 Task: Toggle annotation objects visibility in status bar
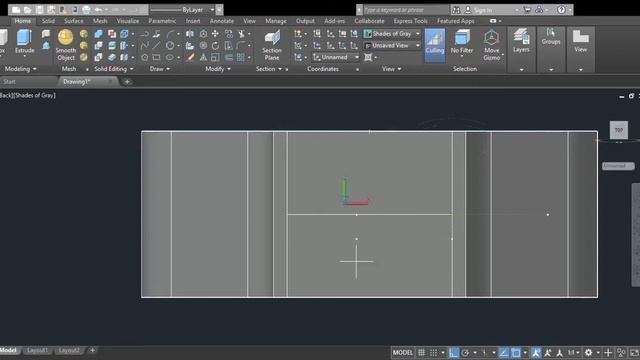click(x=536, y=352)
